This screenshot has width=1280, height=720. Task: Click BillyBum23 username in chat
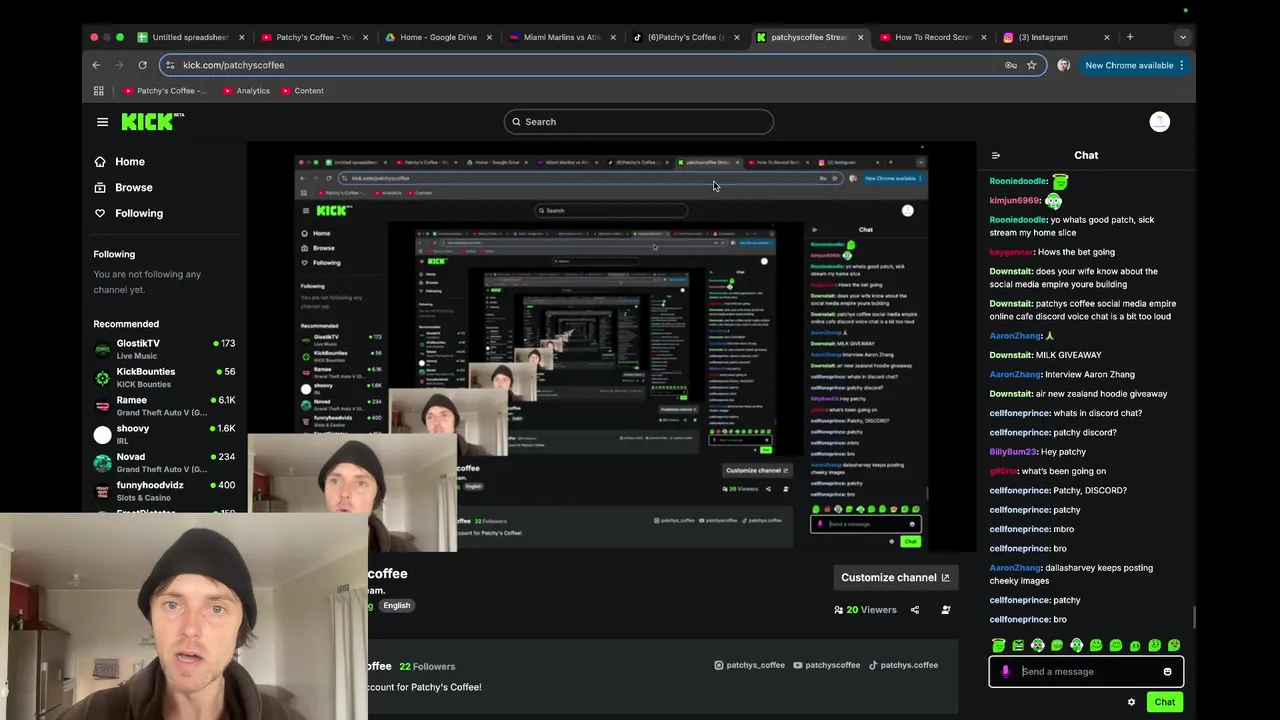point(1012,452)
